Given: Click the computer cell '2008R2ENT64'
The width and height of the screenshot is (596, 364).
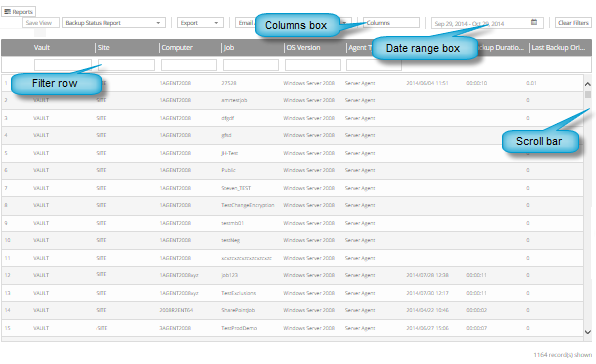Looking at the screenshot, I should point(176,310).
